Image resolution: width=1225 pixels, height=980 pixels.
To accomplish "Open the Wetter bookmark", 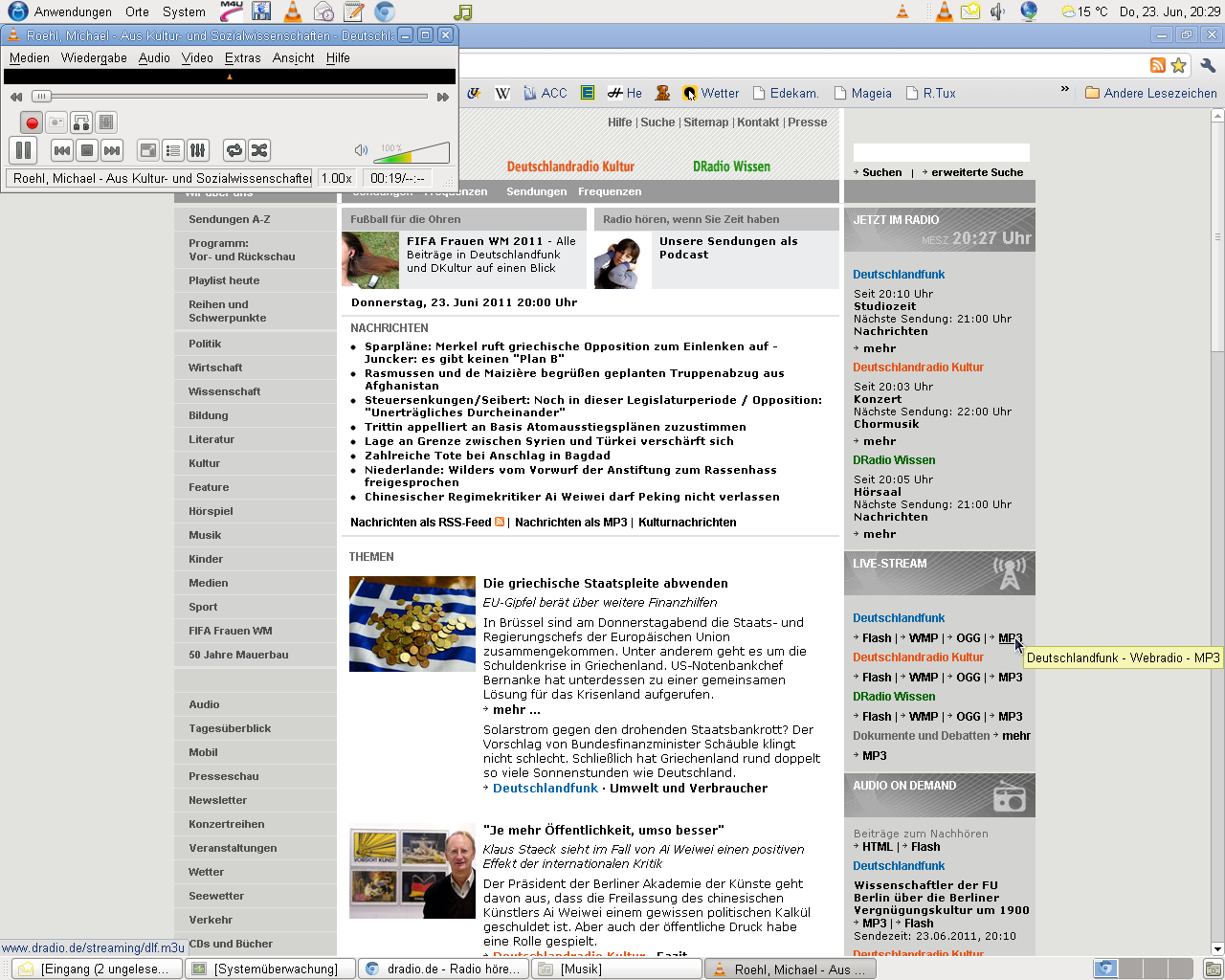I will (711, 93).
